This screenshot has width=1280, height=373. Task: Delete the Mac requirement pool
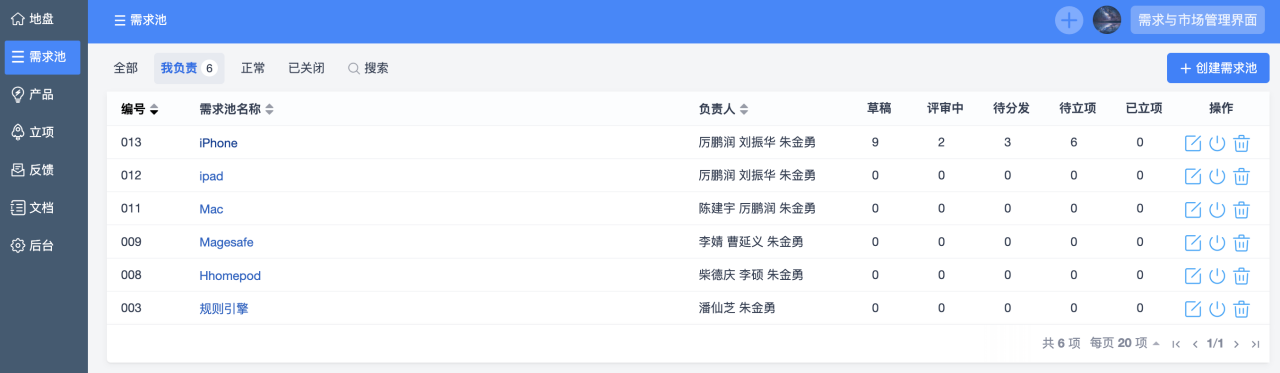click(x=1241, y=209)
